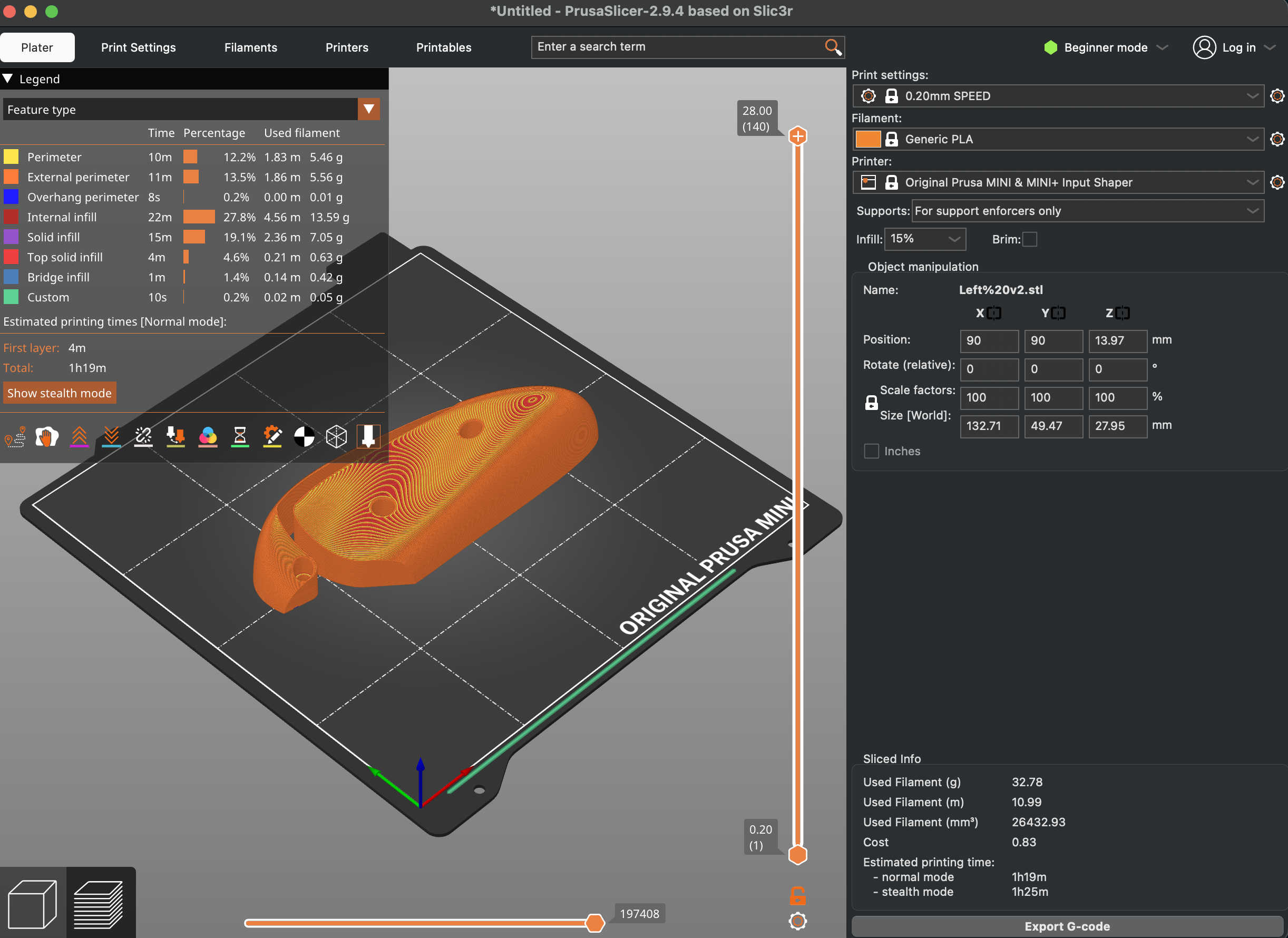Viewport: 1288px width, 938px height.
Task: Toggle the retractions up-arrows icon
Action: point(80,437)
